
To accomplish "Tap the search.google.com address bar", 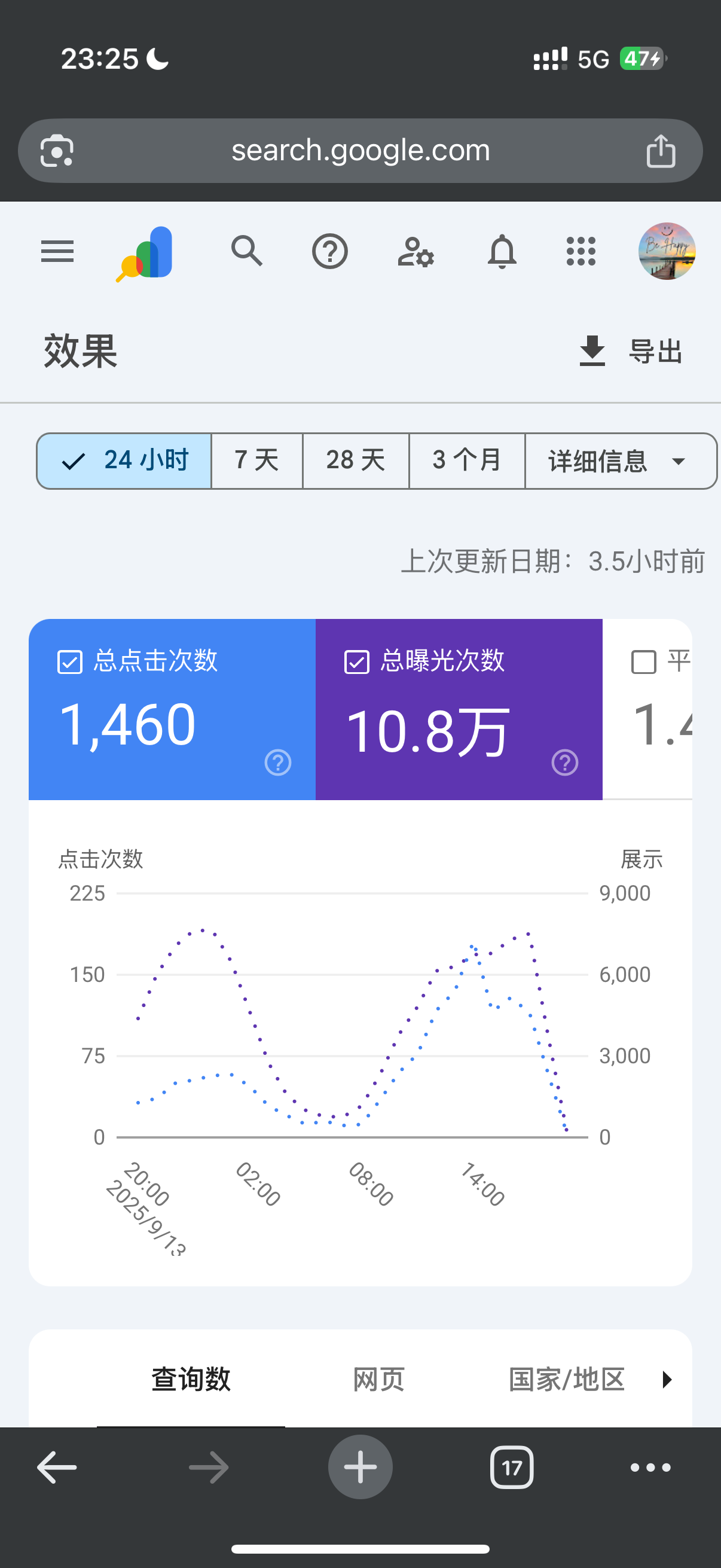I will (x=360, y=150).
